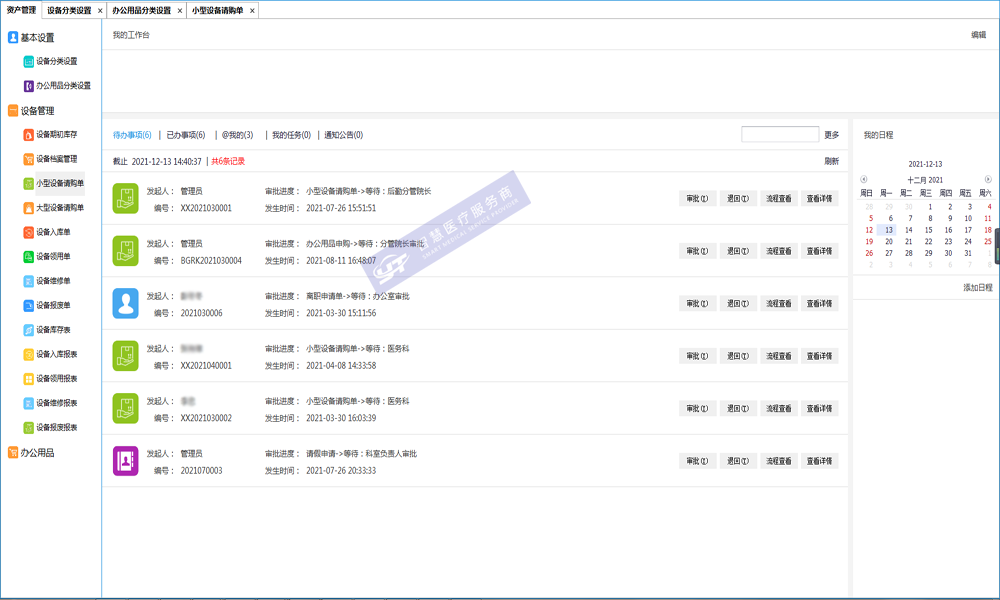Switch to the 已办事项(6) tab

185,135
